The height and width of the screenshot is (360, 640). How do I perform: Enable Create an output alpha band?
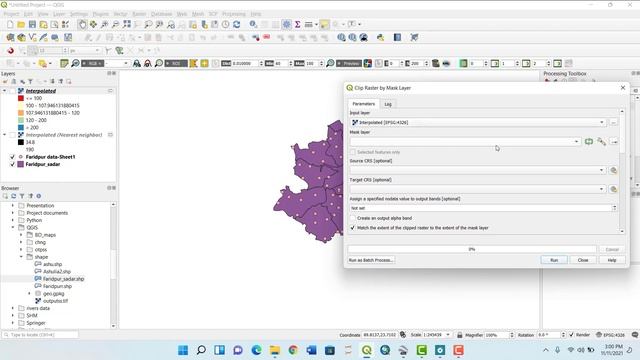(353, 218)
